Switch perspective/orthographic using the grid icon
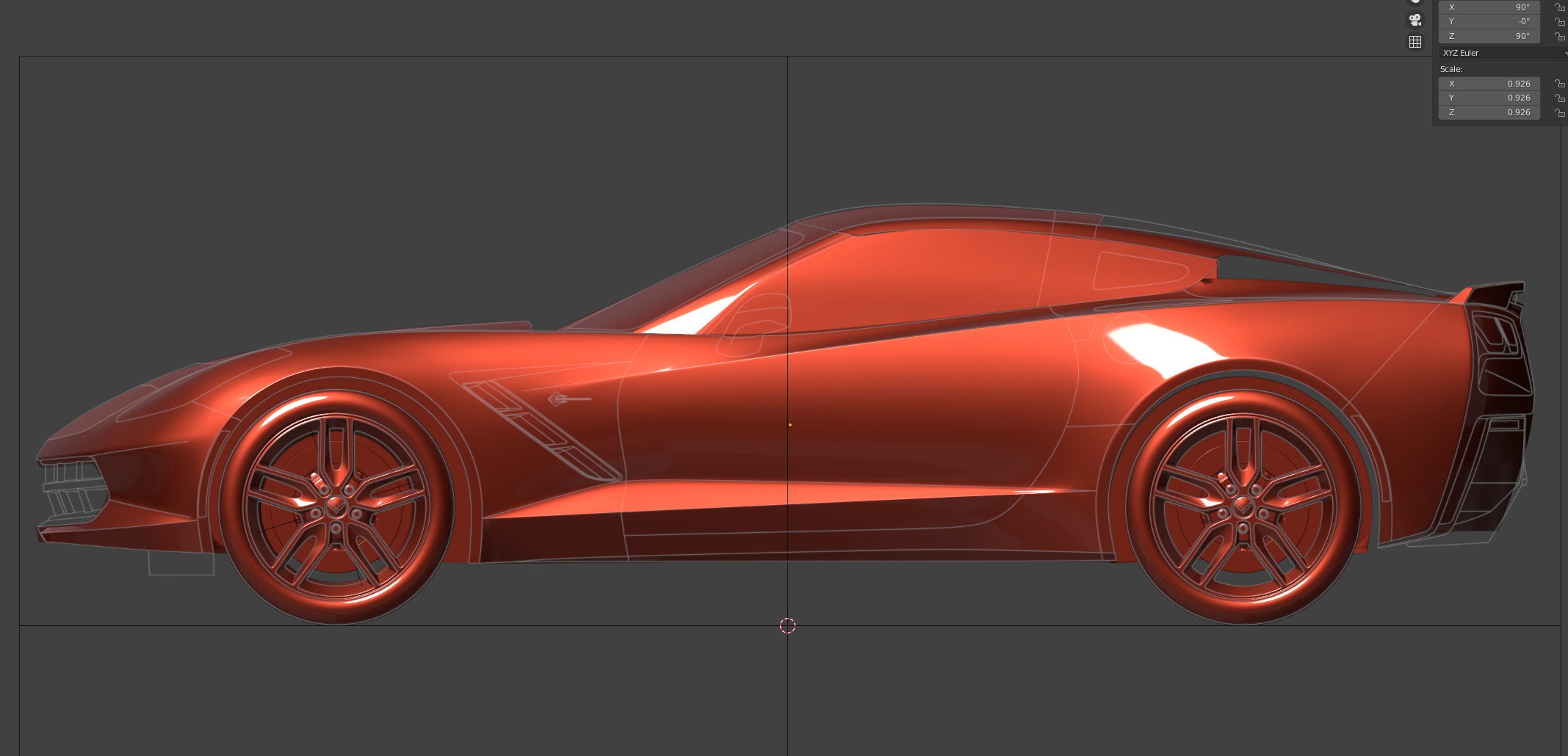The image size is (1568, 756). 1415,42
